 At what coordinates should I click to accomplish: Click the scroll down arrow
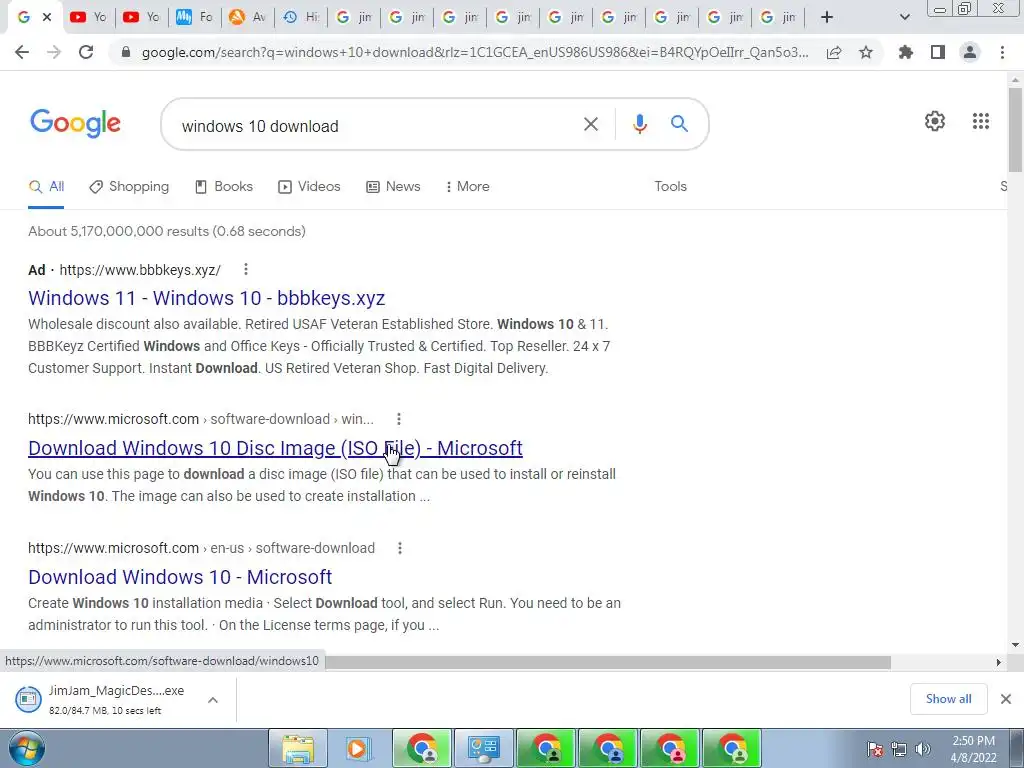coord(1016,645)
